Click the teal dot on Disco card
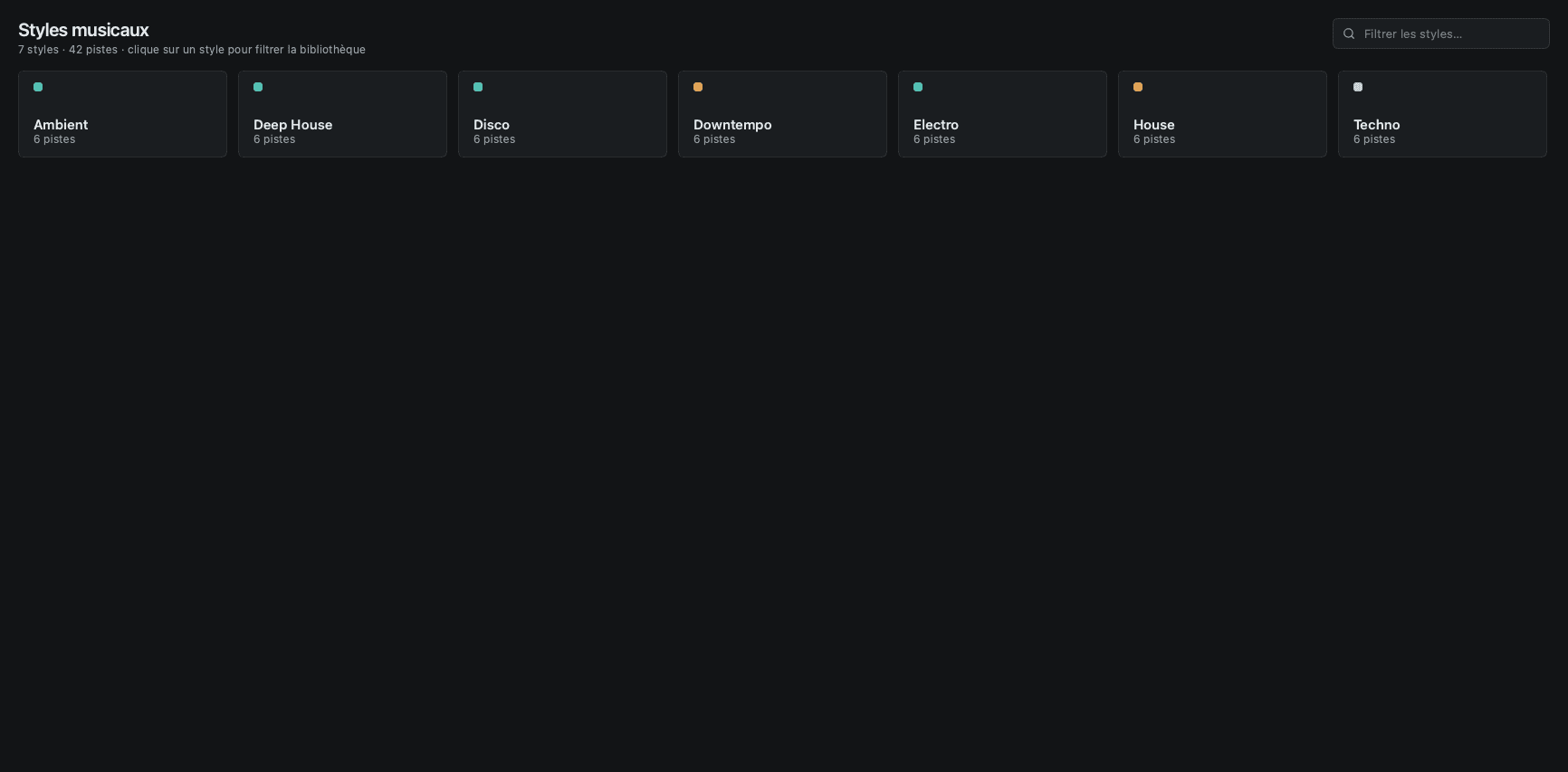Viewport: 1568px width, 772px height. (x=478, y=87)
